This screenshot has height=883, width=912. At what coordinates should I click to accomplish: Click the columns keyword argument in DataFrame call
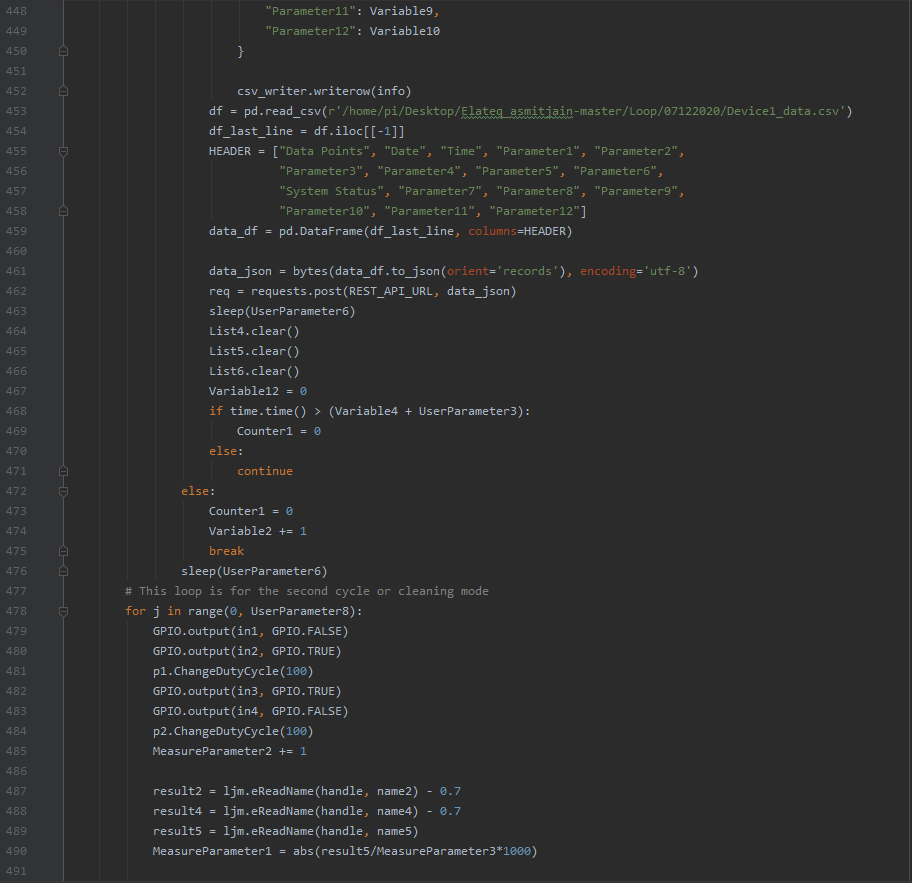coord(492,232)
